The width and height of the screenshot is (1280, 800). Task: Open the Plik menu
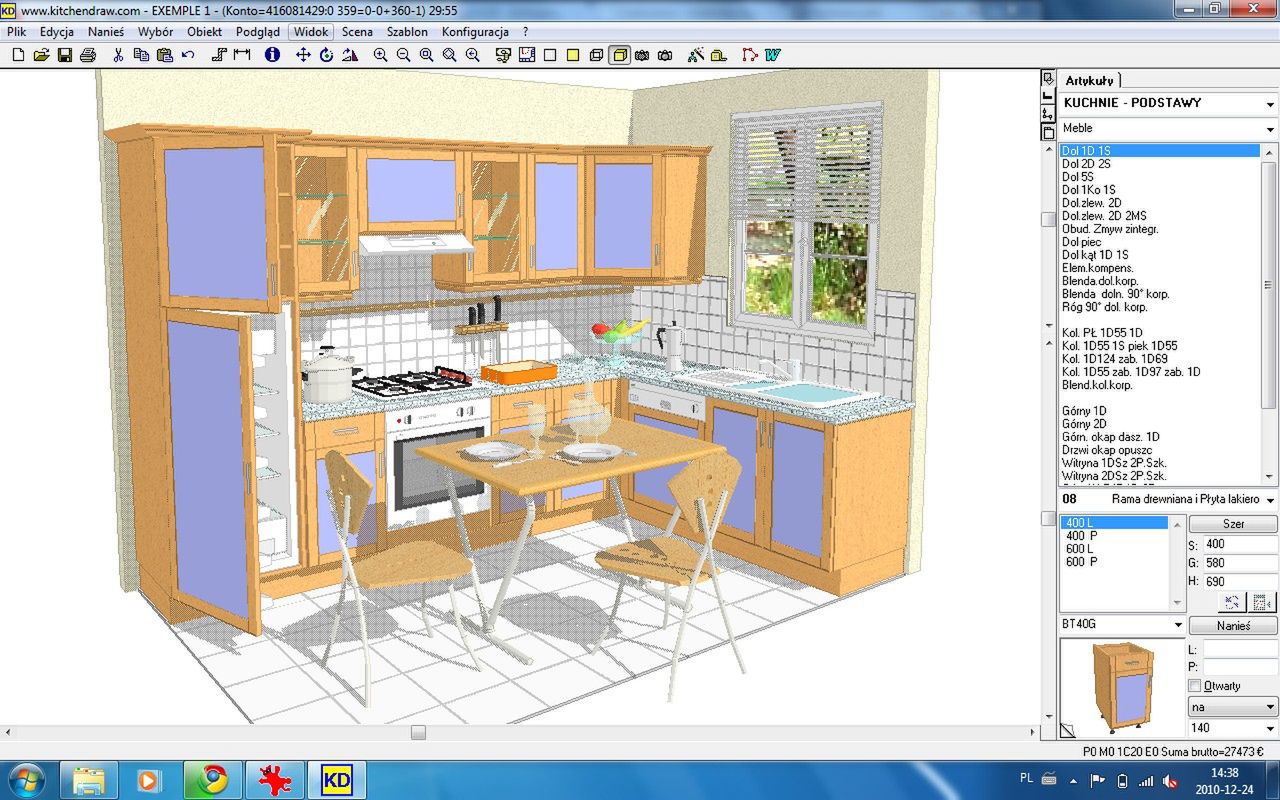pyautogui.click(x=17, y=31)
